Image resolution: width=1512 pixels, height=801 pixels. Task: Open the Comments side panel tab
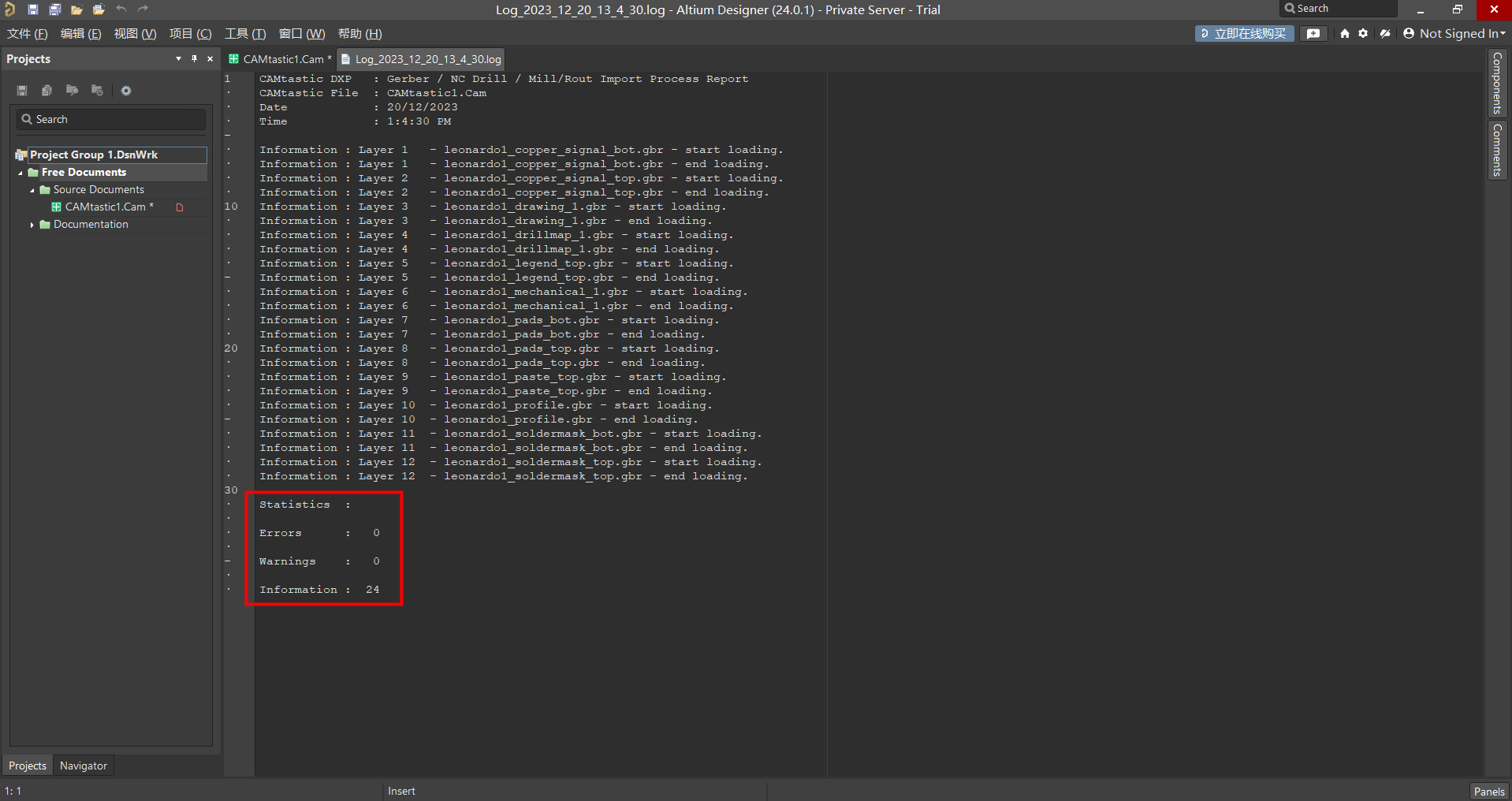1497,150
